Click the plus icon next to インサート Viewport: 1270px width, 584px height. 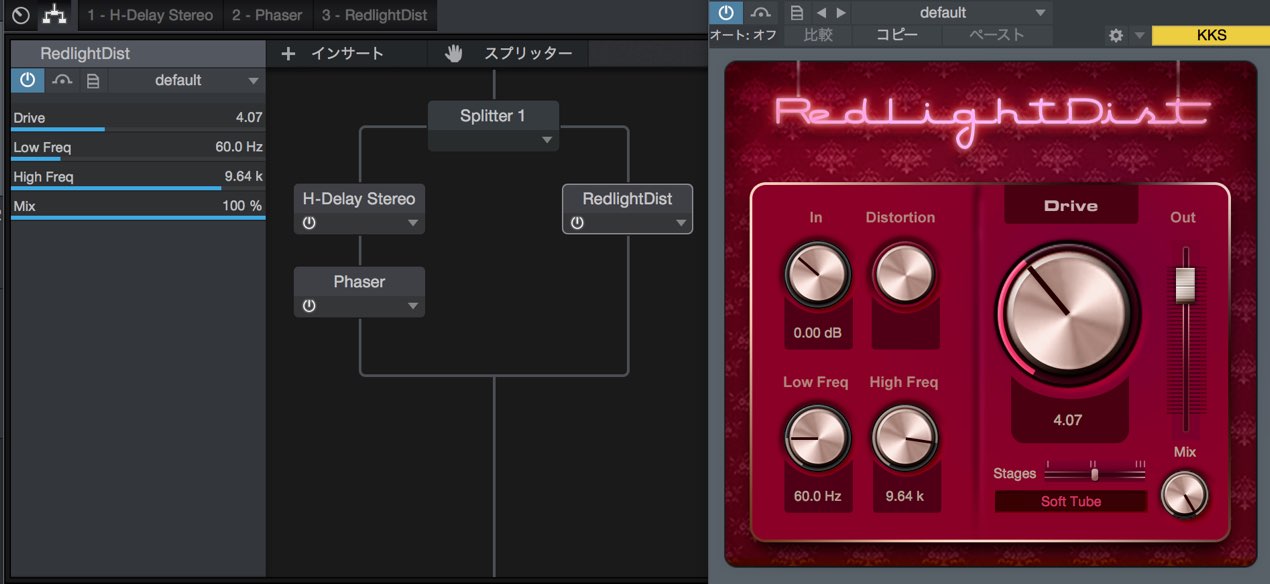[288, 54]
